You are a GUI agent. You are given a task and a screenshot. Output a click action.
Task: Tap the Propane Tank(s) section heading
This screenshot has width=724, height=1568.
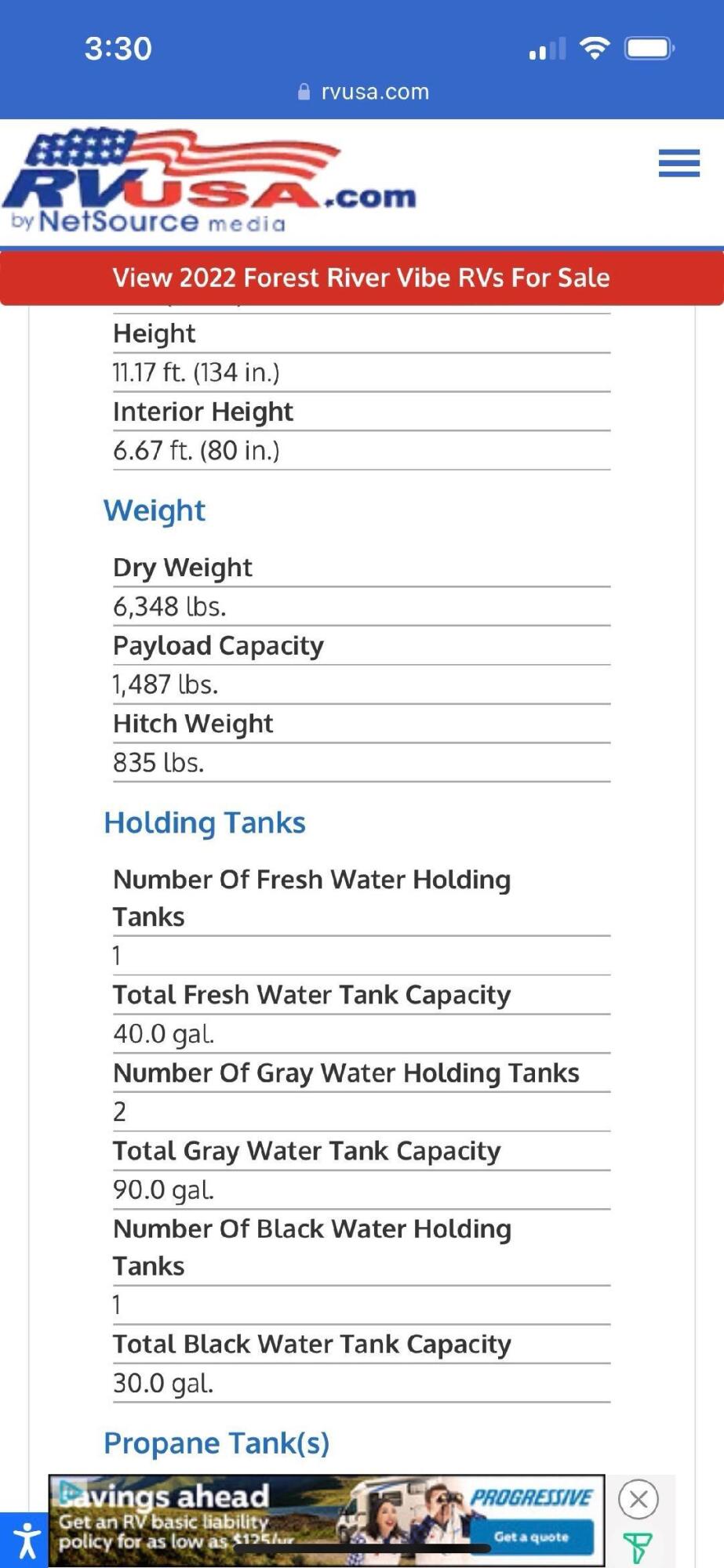coord(216,1443)
